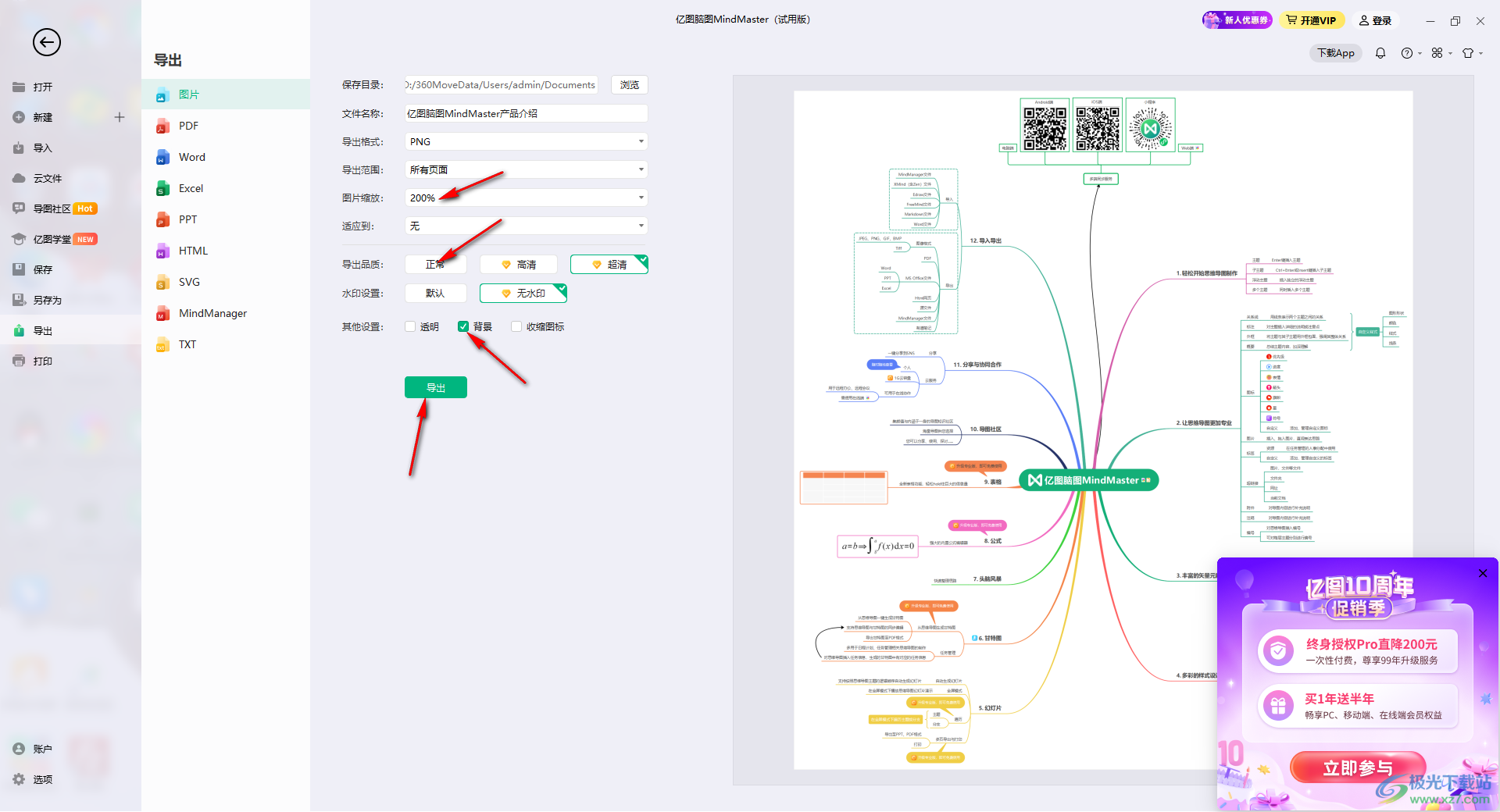Image resolution: width=1500 pixels, height=812 pixels.
Task: Click the 保存 disk icon
Action: point(19,269)
